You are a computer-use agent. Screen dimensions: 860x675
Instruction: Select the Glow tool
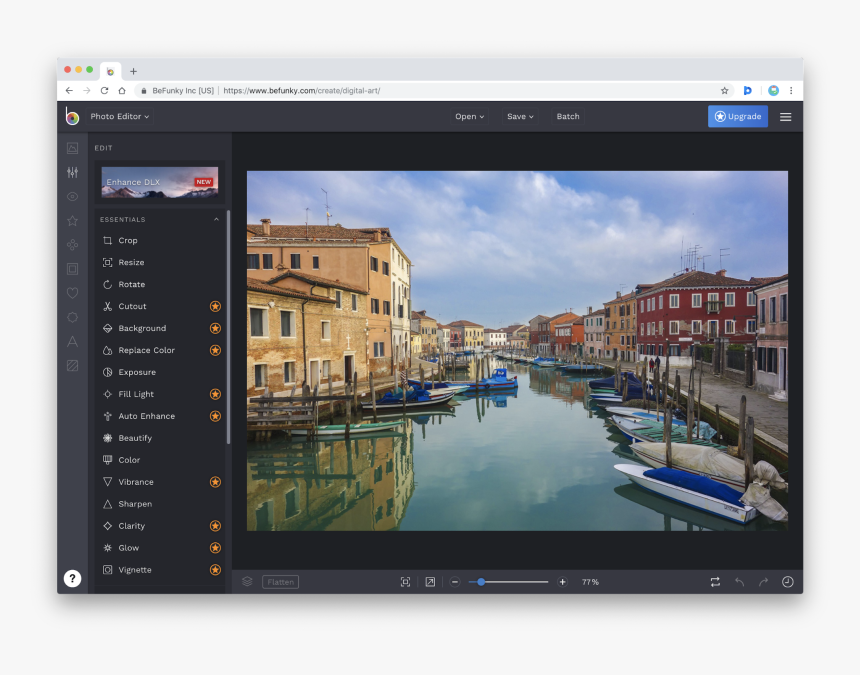point(160,547)
